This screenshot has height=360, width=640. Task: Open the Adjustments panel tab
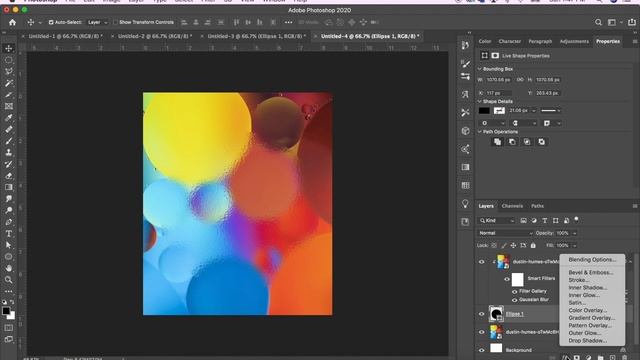coord(574,41)
